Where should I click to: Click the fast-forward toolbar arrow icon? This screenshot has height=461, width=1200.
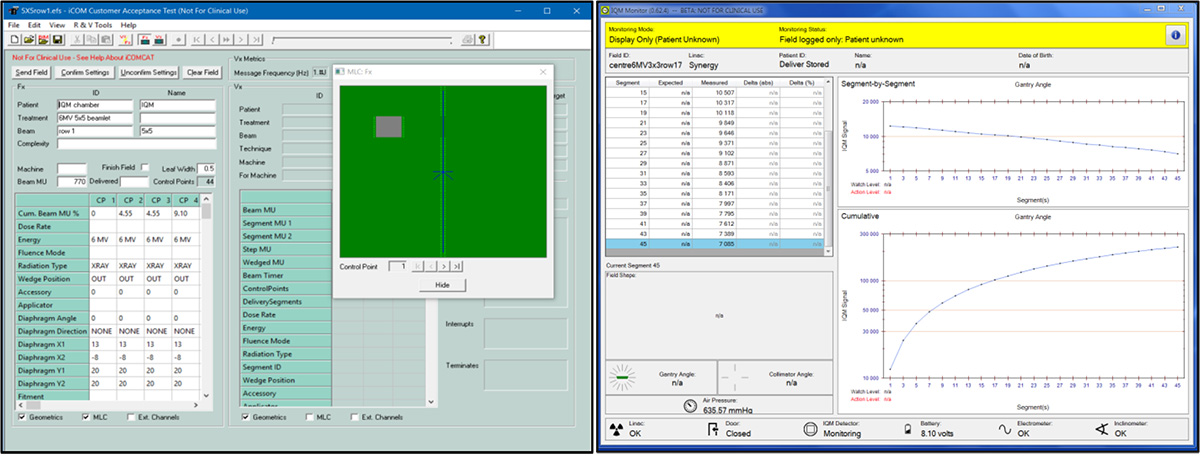[x=226, y=39]
